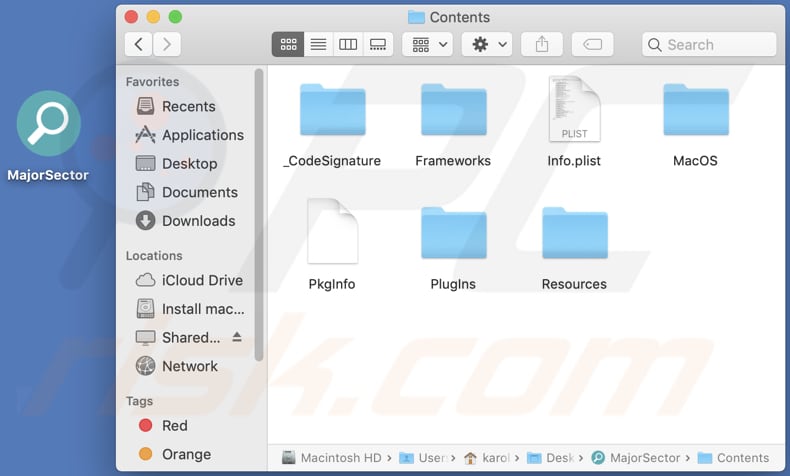Viewport: 790px width, 476px height.
Task: Open Recents in sidebar
Action: tap(176, 106)
